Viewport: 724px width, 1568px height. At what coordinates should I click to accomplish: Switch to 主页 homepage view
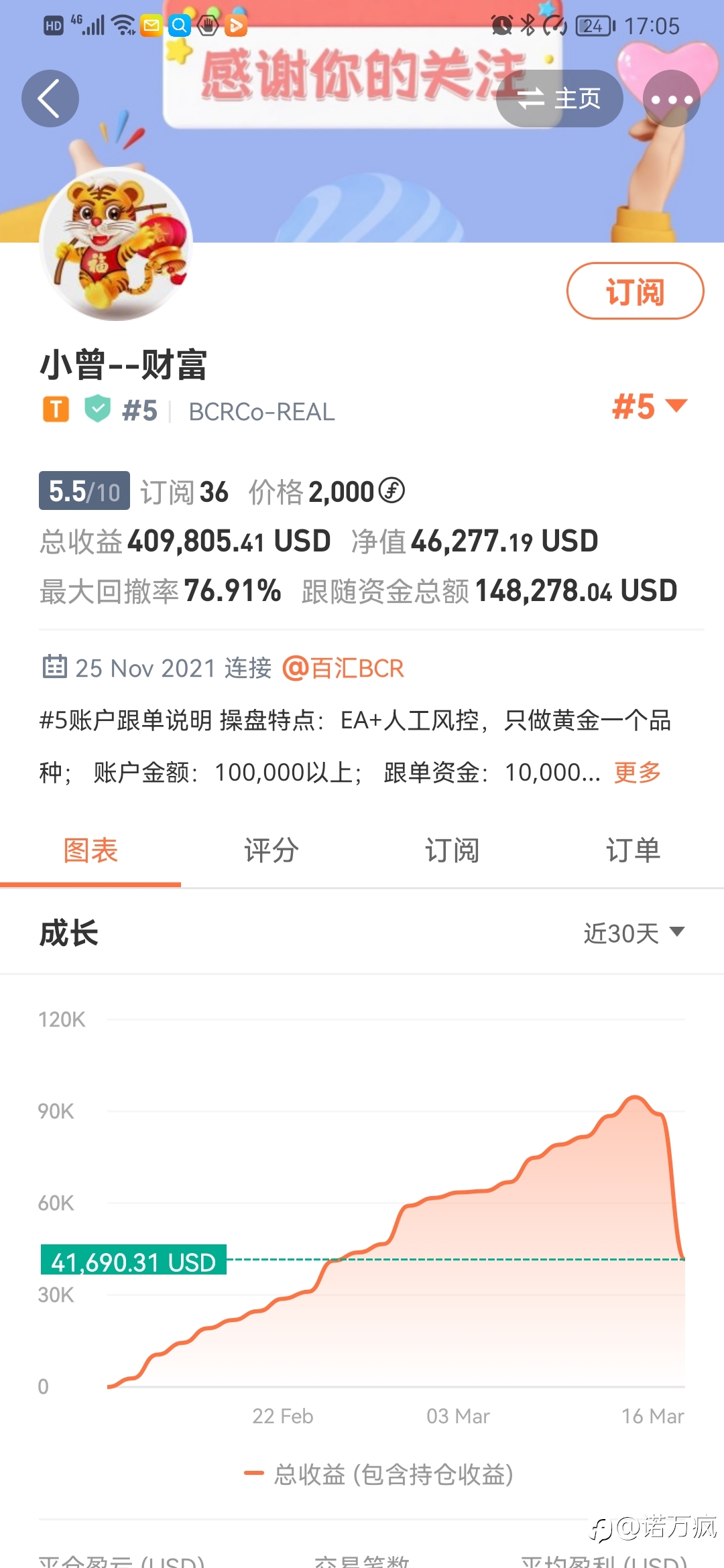(559, 99)
